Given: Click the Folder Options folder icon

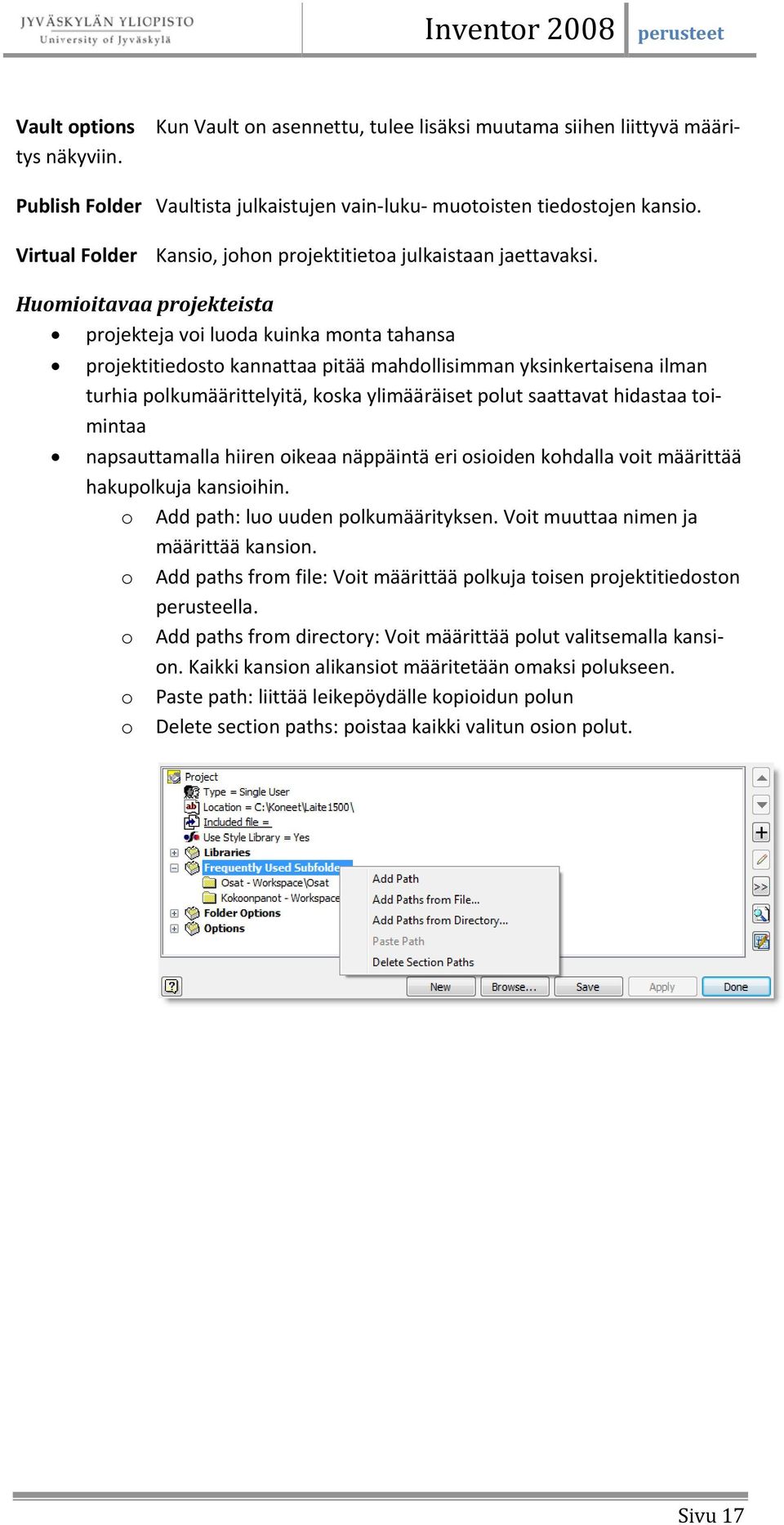Looking at the screenshot, I should click(193, 913).
